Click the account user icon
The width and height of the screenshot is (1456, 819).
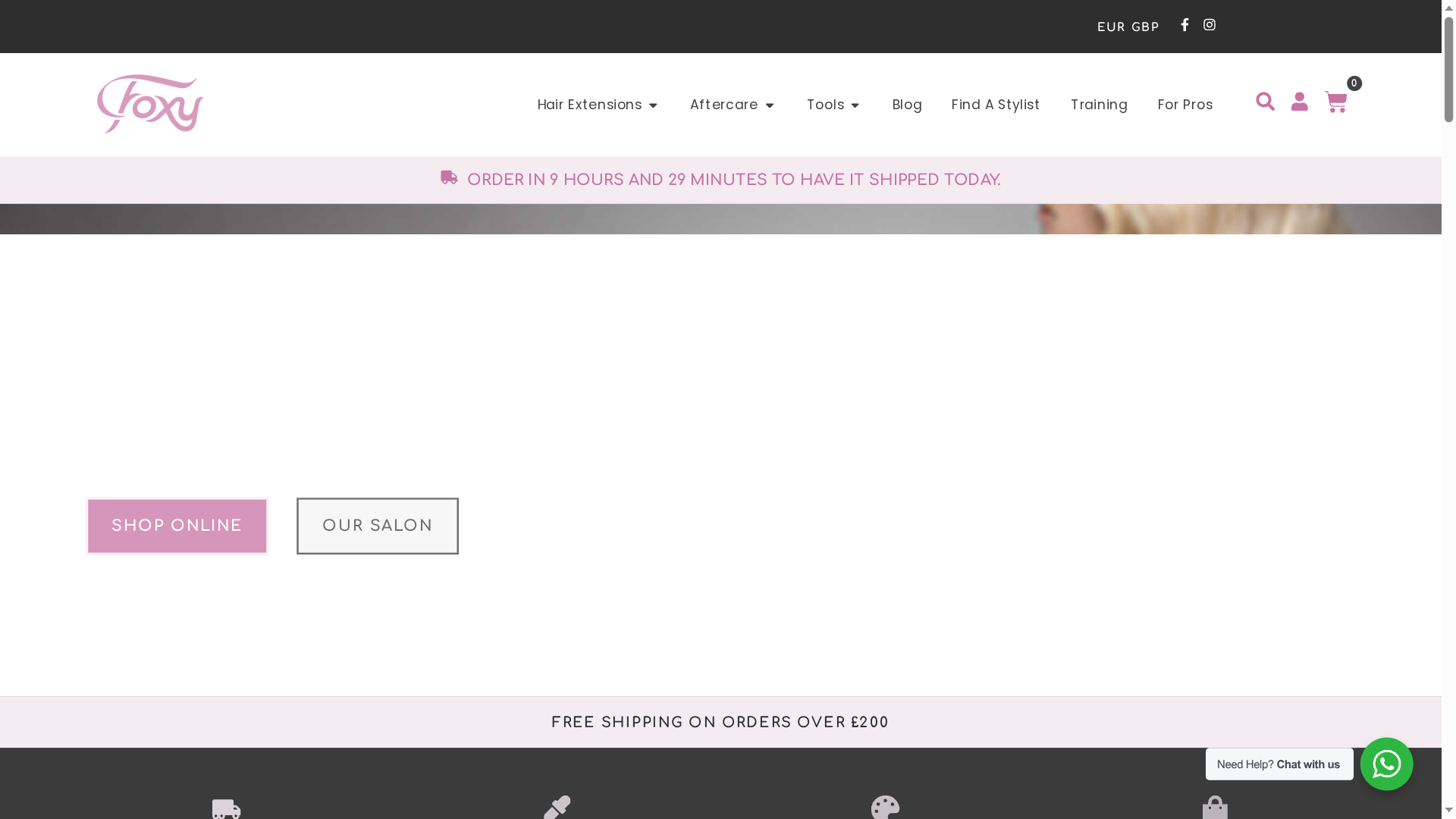[1299, 102]
